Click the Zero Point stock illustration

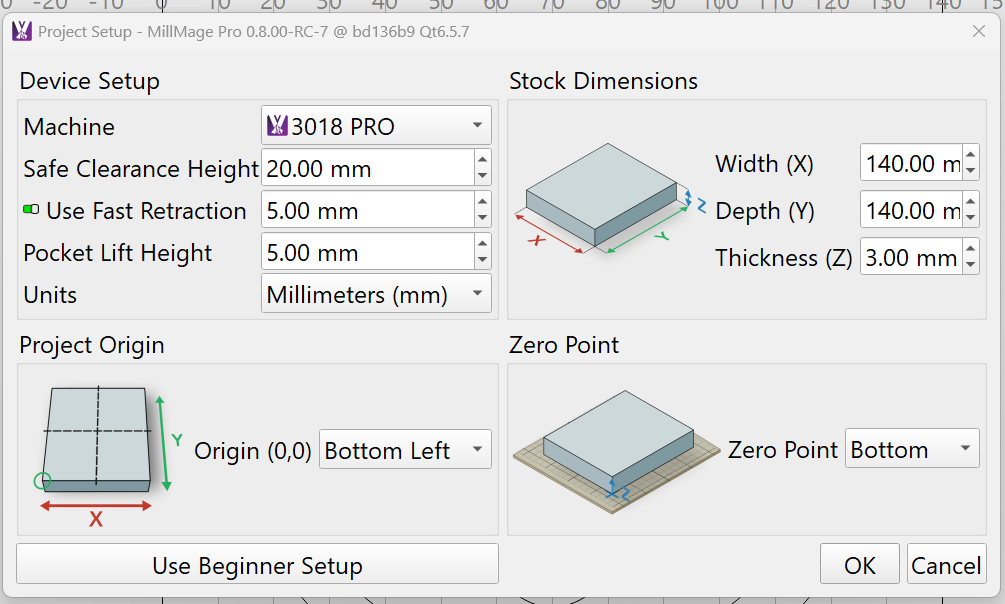click(x=617, y=451)
